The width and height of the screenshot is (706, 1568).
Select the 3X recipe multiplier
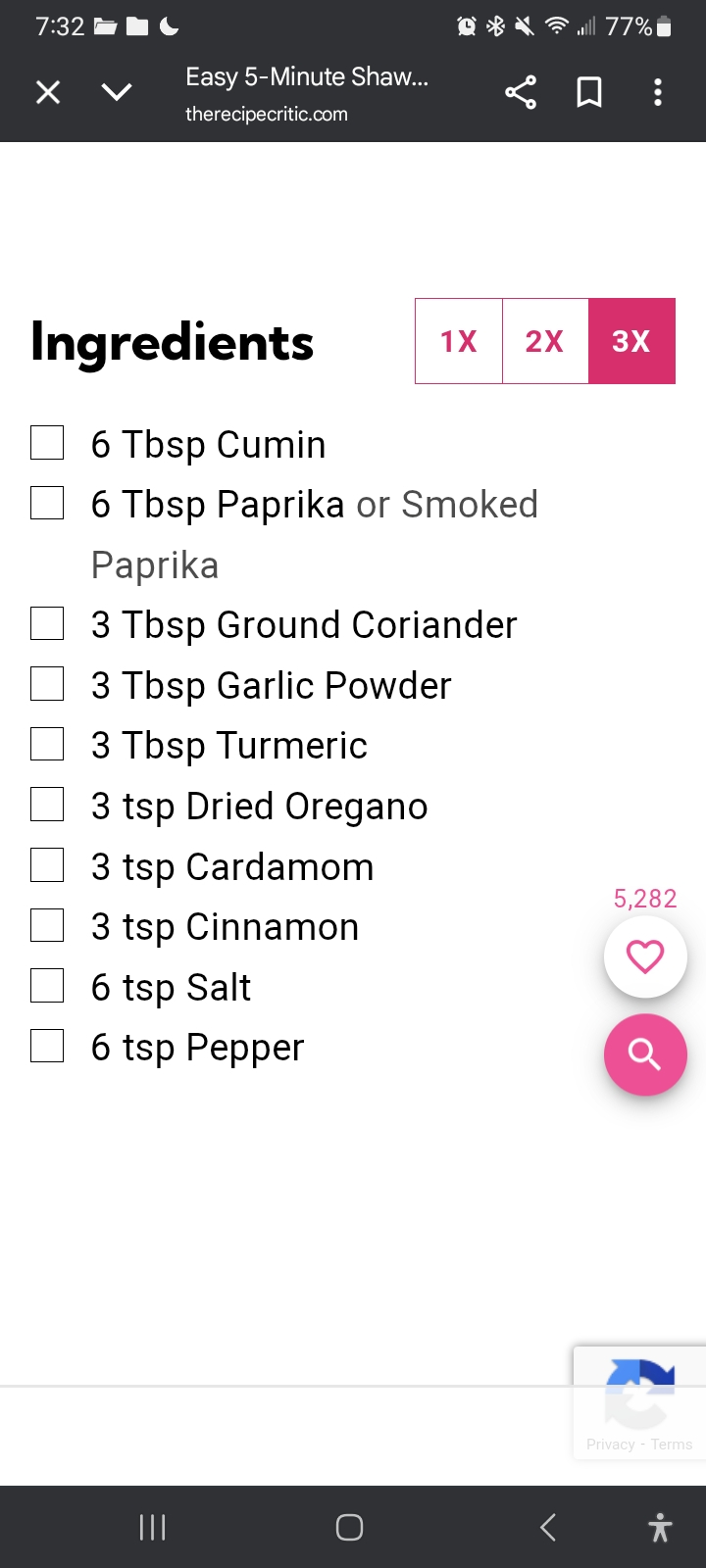click(x=631, y=341)
